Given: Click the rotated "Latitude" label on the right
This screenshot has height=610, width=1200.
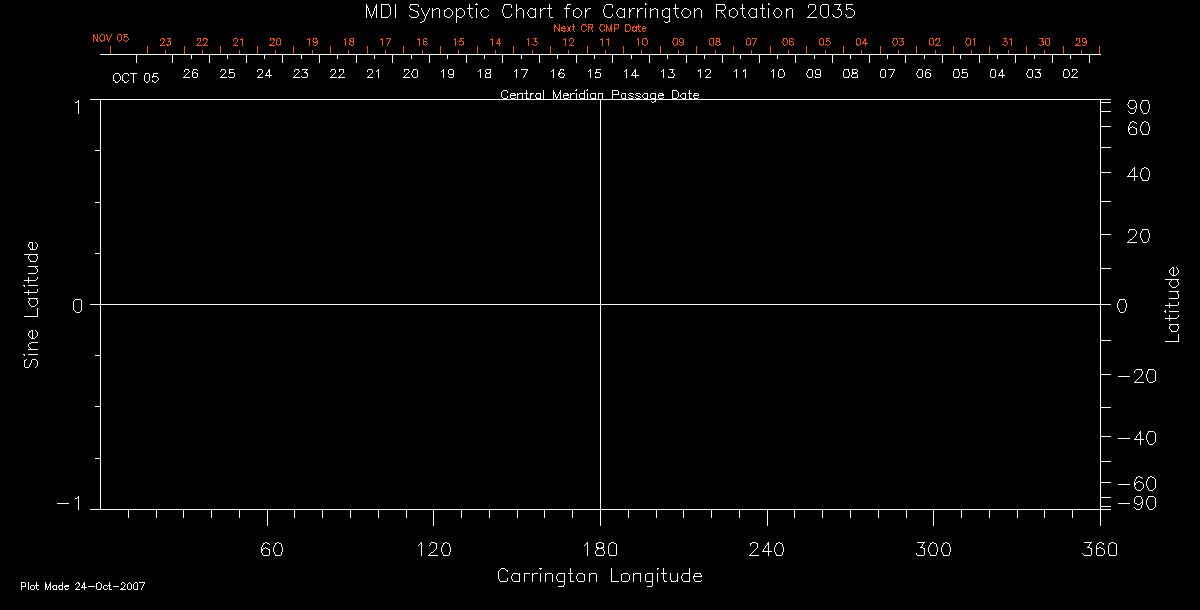Looking at the screenshot, I should pyautogui.click(x=1172, y=304).
